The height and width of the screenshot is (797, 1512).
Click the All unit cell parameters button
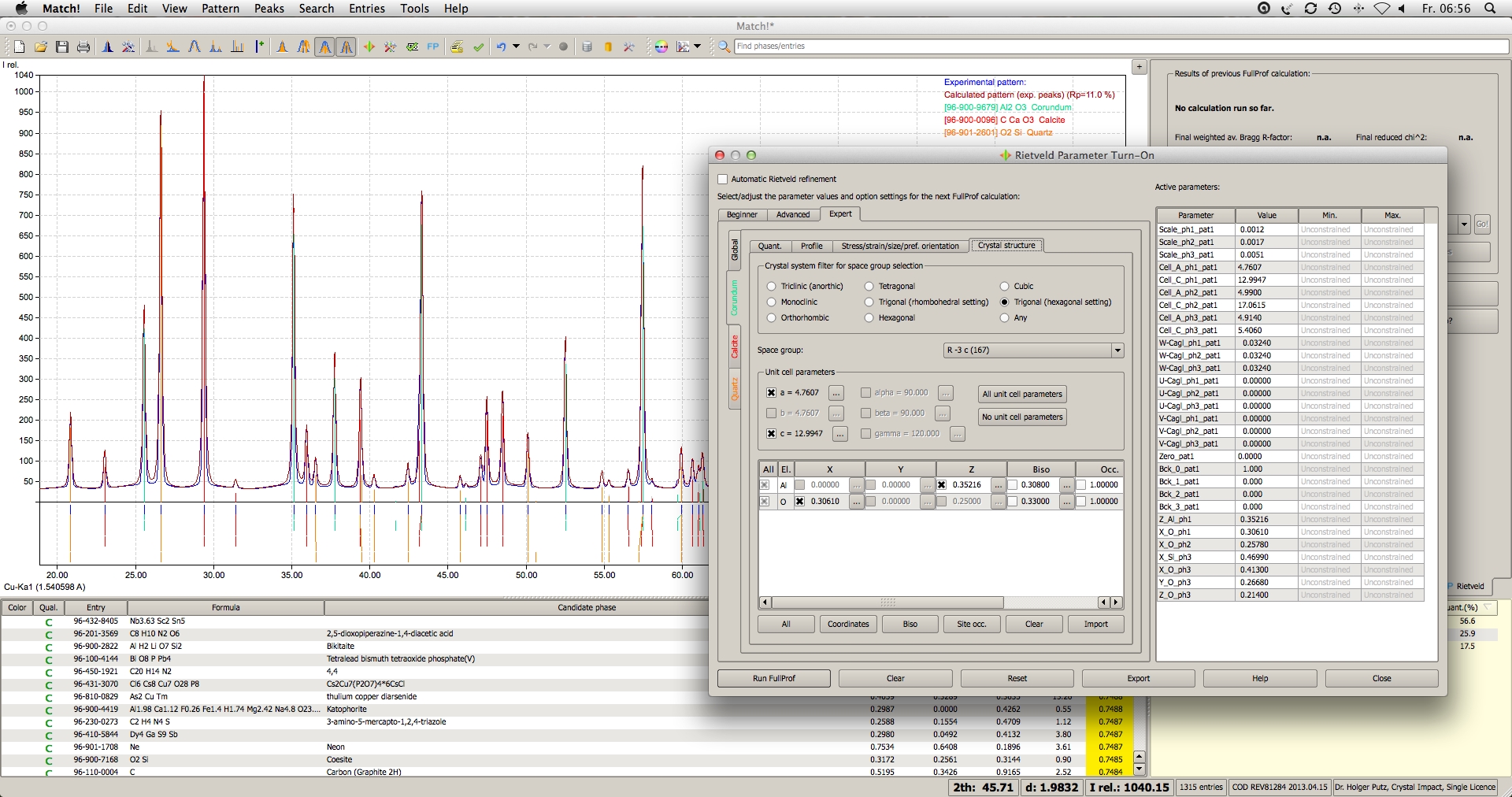(1022, 395)
